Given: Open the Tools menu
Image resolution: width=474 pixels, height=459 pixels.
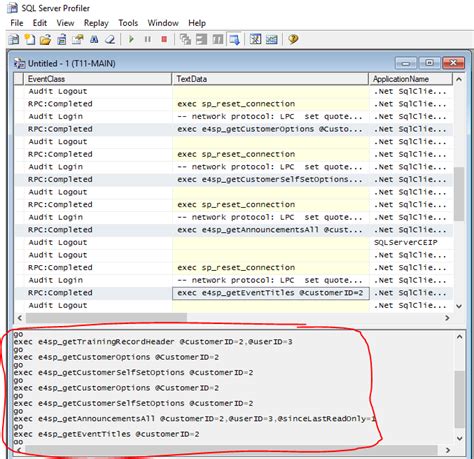Looking at the screenshot, I should (x=128, y=23).
